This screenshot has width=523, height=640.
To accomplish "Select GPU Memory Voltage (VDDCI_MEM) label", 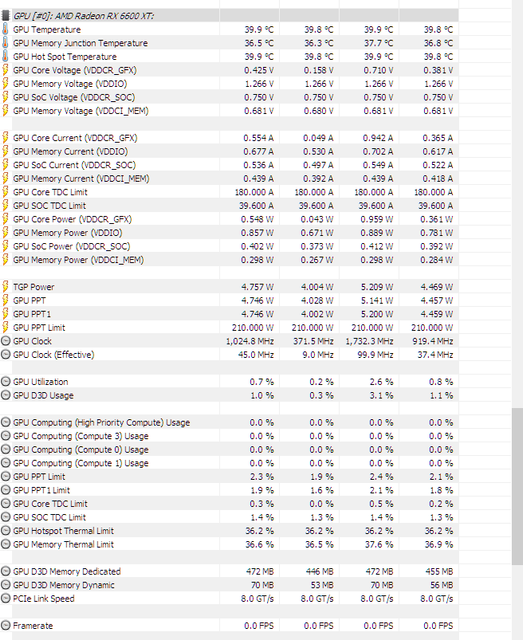I will click(81, 111).
